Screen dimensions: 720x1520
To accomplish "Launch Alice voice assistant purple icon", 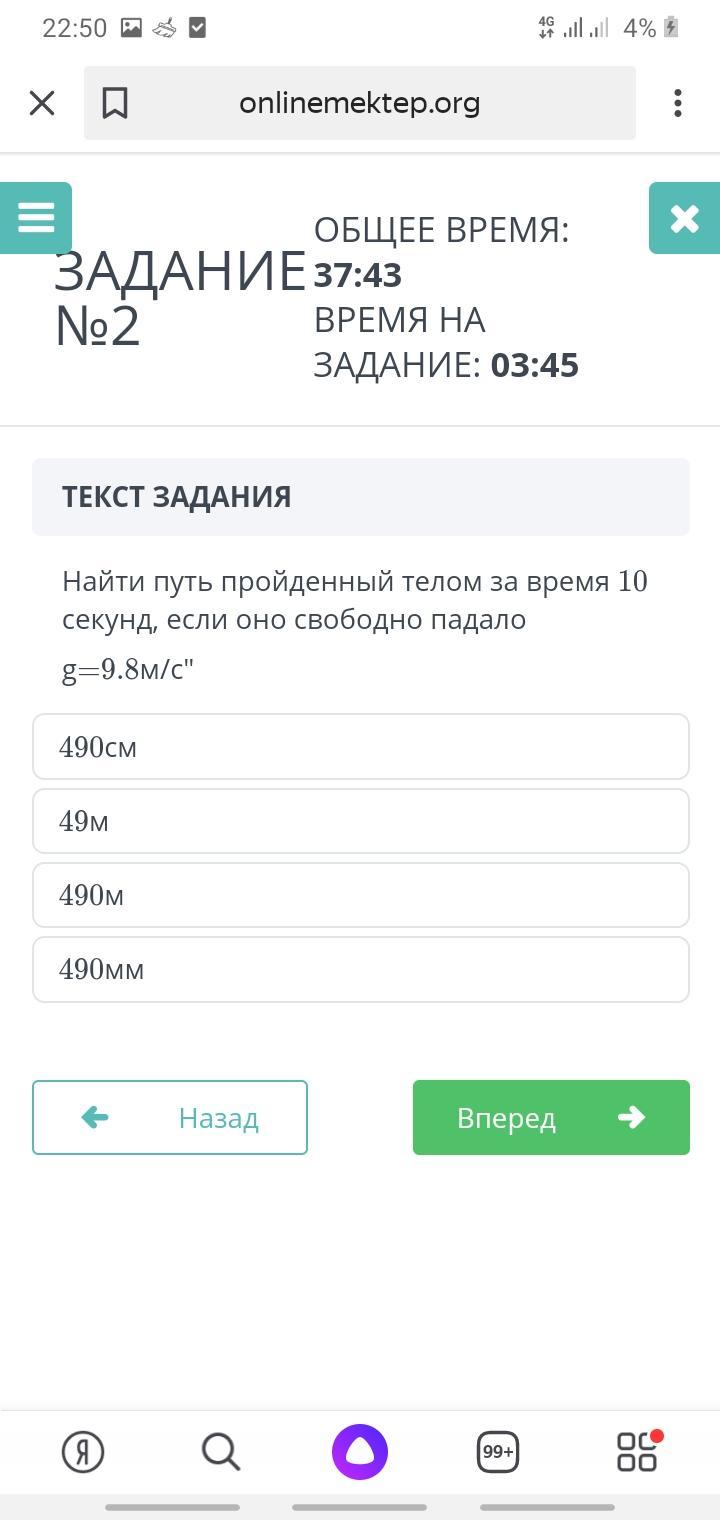I will click(360, 1452).
